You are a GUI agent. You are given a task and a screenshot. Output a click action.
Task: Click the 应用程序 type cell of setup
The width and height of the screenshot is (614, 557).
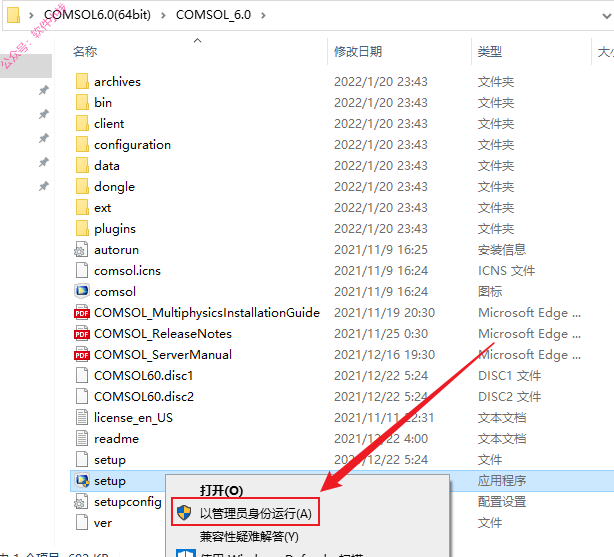point(502,481)
